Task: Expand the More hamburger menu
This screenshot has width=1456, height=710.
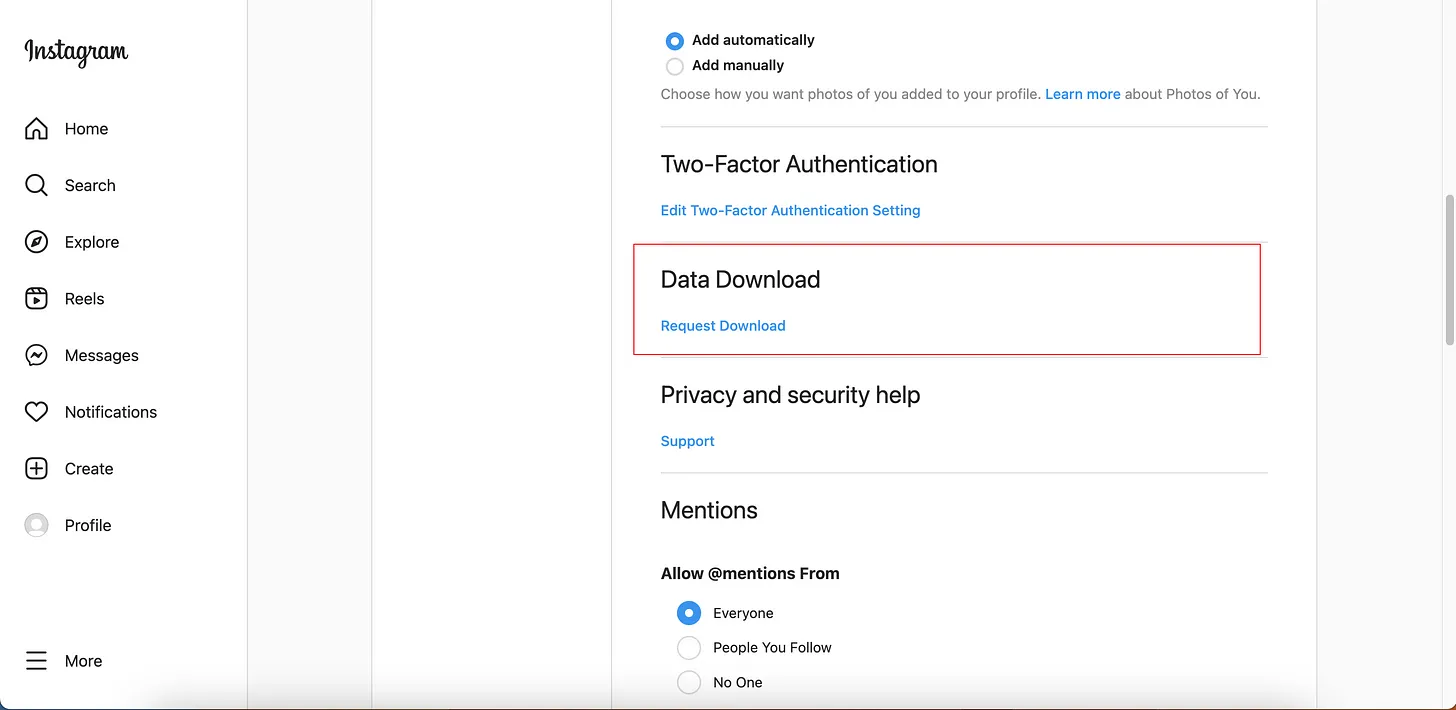Action: click(x=36, y=661)
